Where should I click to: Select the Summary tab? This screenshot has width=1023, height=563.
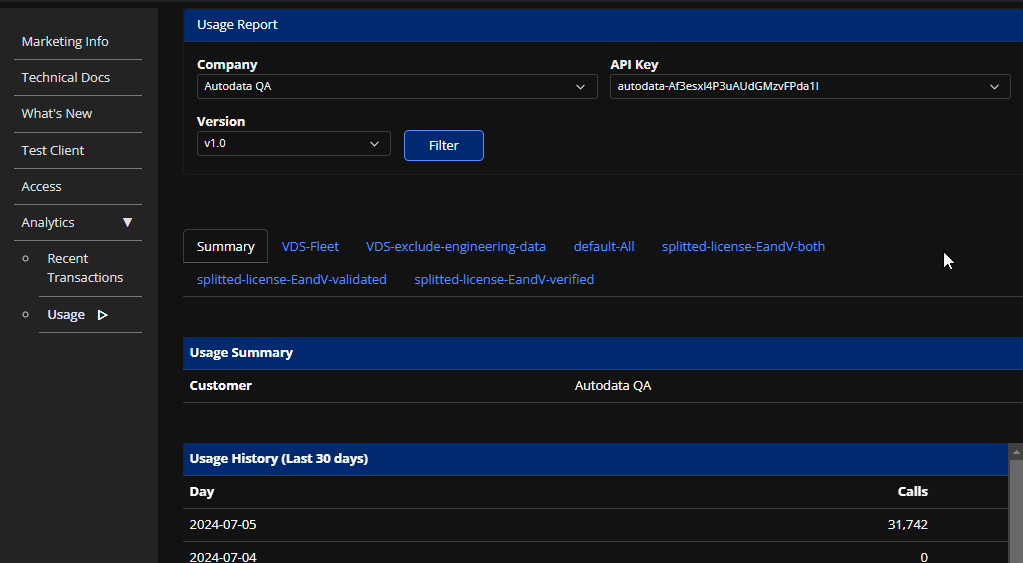click(225, 247)
